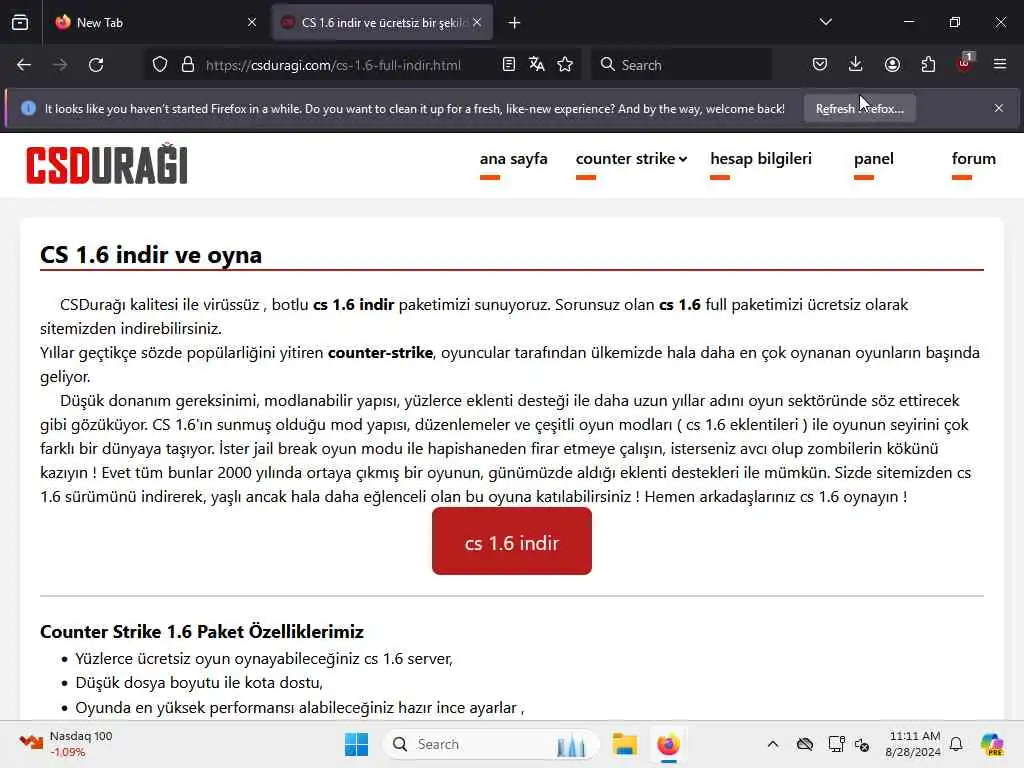This screenshot has height=768, width=1024.
Task: Click the CSDURAĞI site logo
Action: pos(107,164)
